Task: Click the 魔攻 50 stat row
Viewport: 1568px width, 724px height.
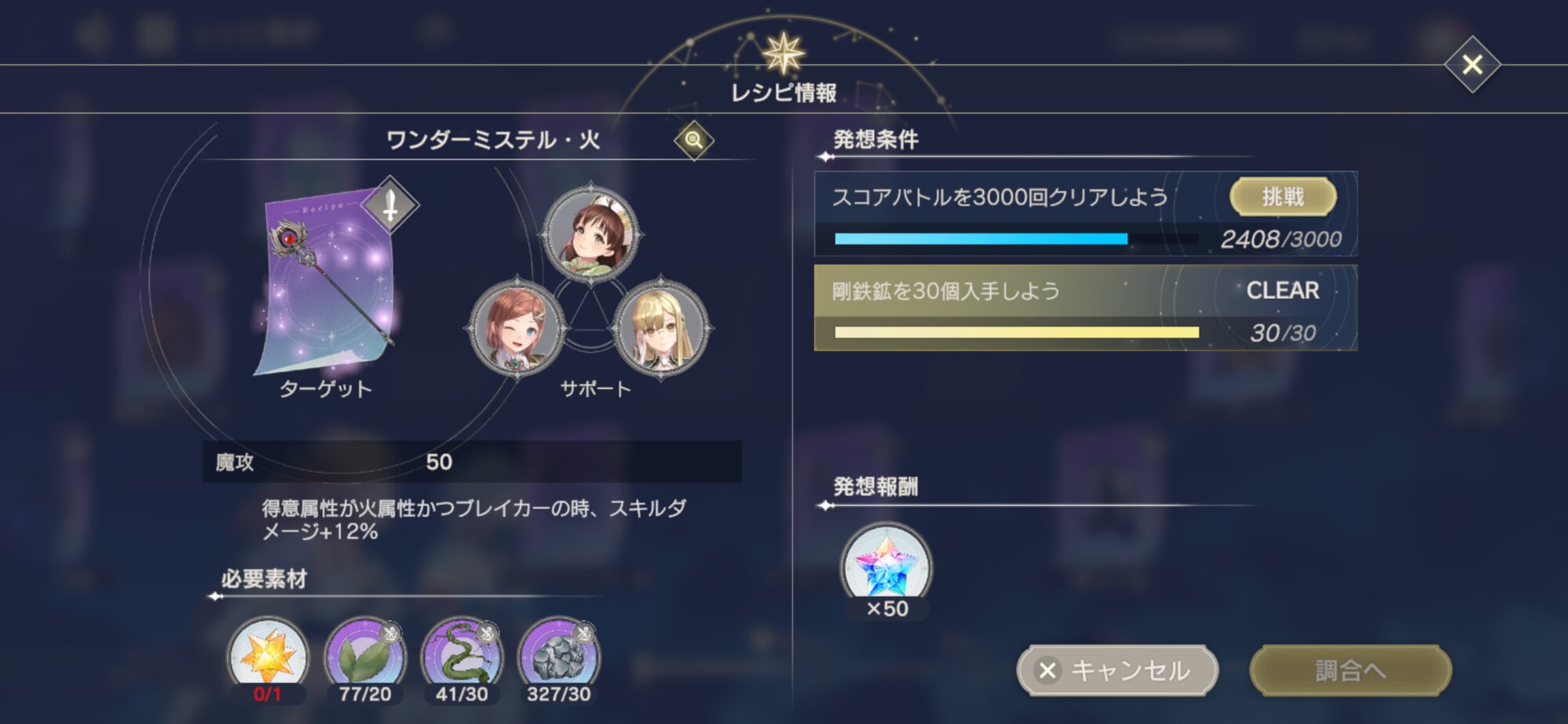Action: pyautogui.click(x=472, y=462)
